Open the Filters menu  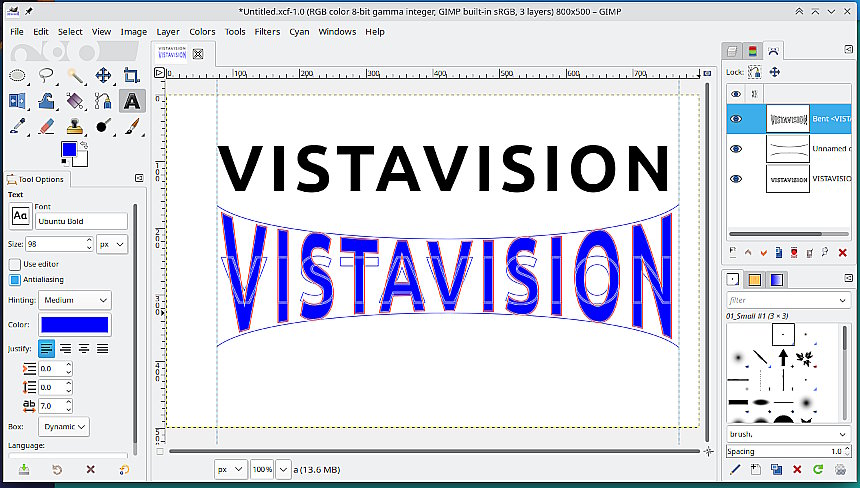tap(267, 32)
